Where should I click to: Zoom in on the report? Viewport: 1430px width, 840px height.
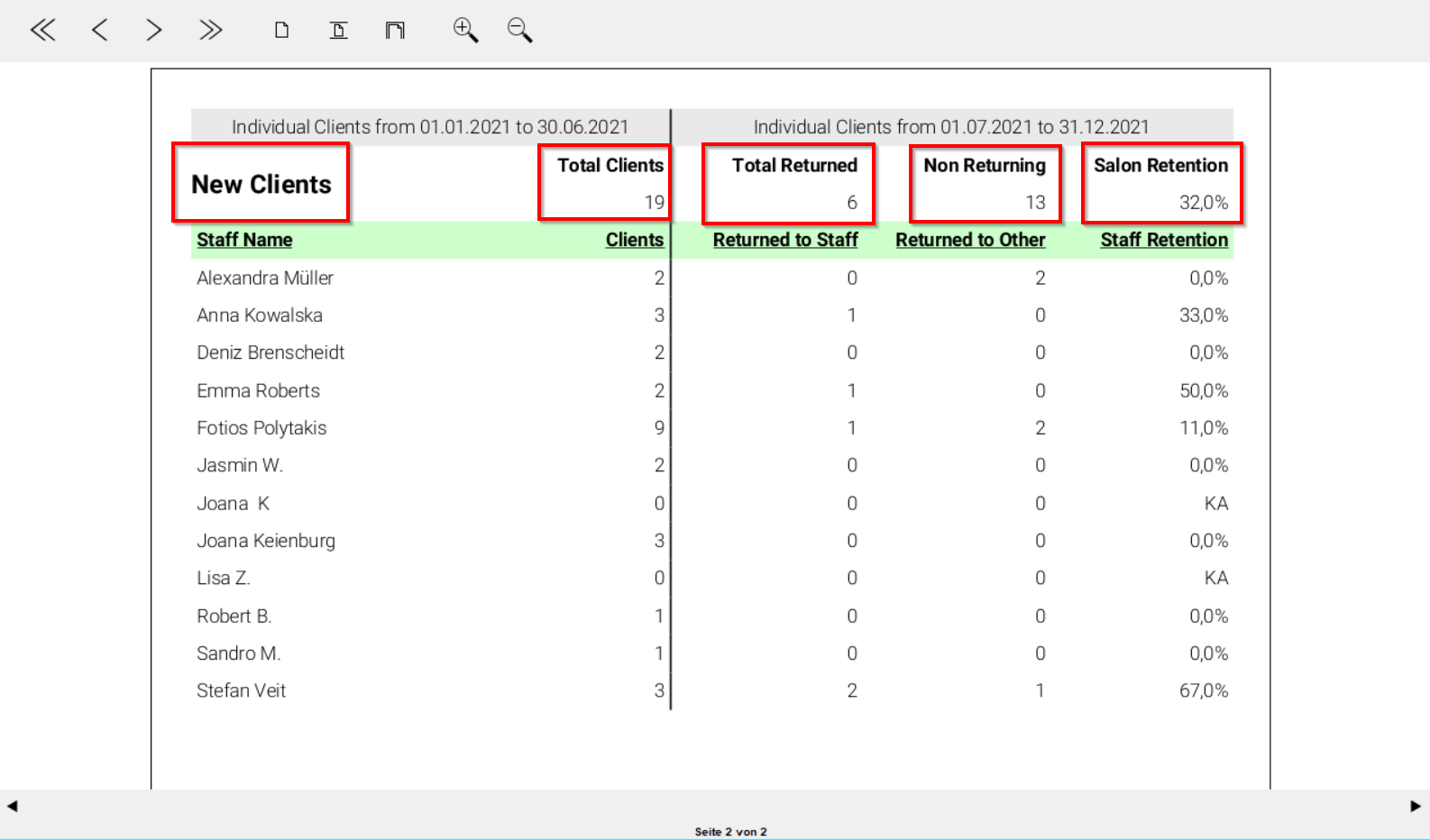pos(465,31)
